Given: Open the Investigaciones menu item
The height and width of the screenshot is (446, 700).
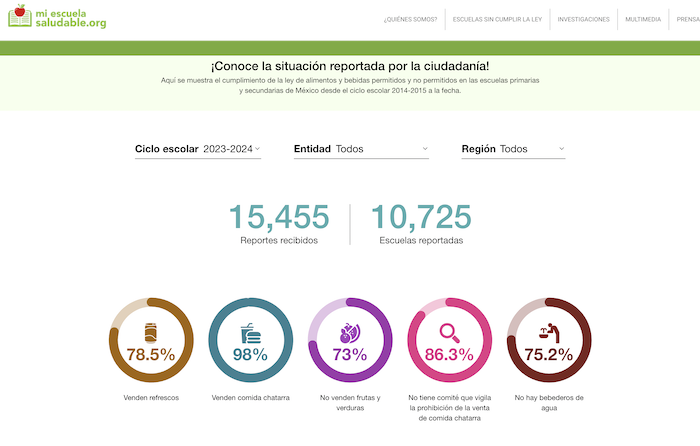Looking at the screenshot, I should point(583,19).
